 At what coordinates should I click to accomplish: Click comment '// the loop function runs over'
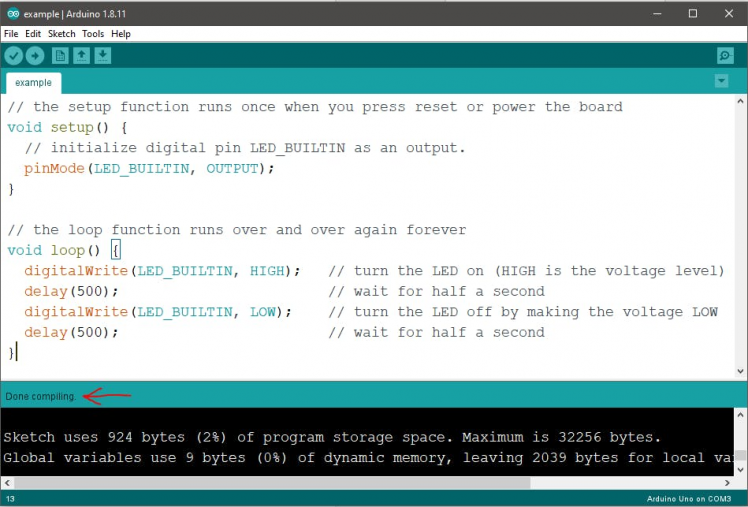coord(237,230)
